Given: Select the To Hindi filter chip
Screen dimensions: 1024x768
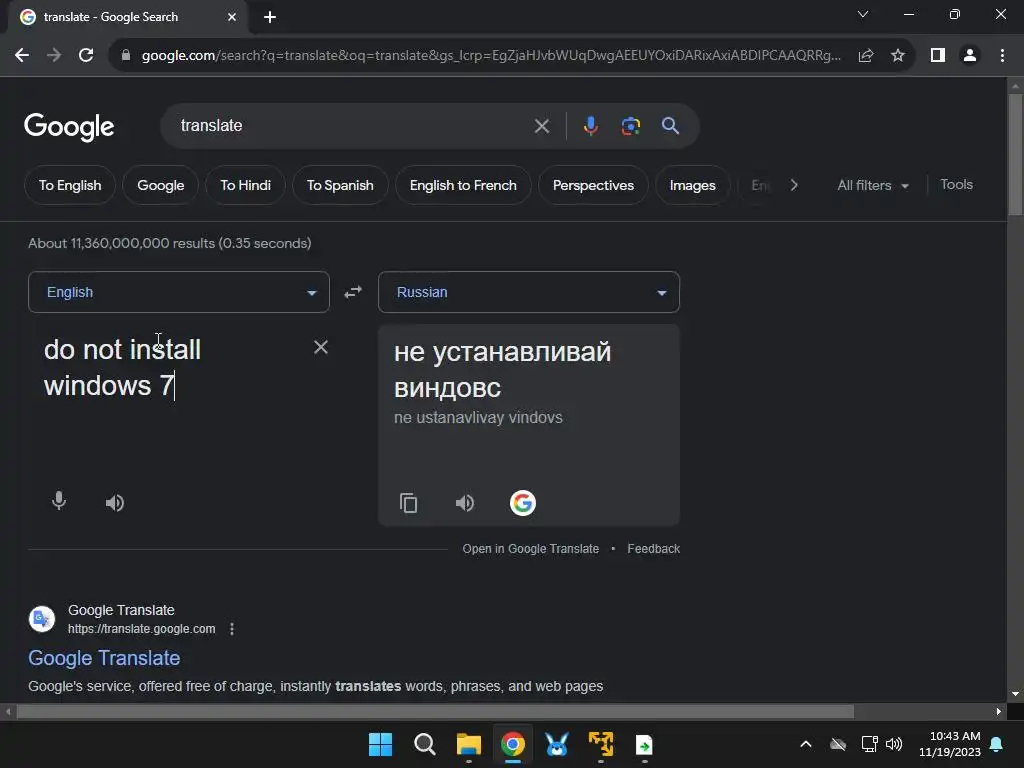Looking at the screenshot, I should click(246, 185).
